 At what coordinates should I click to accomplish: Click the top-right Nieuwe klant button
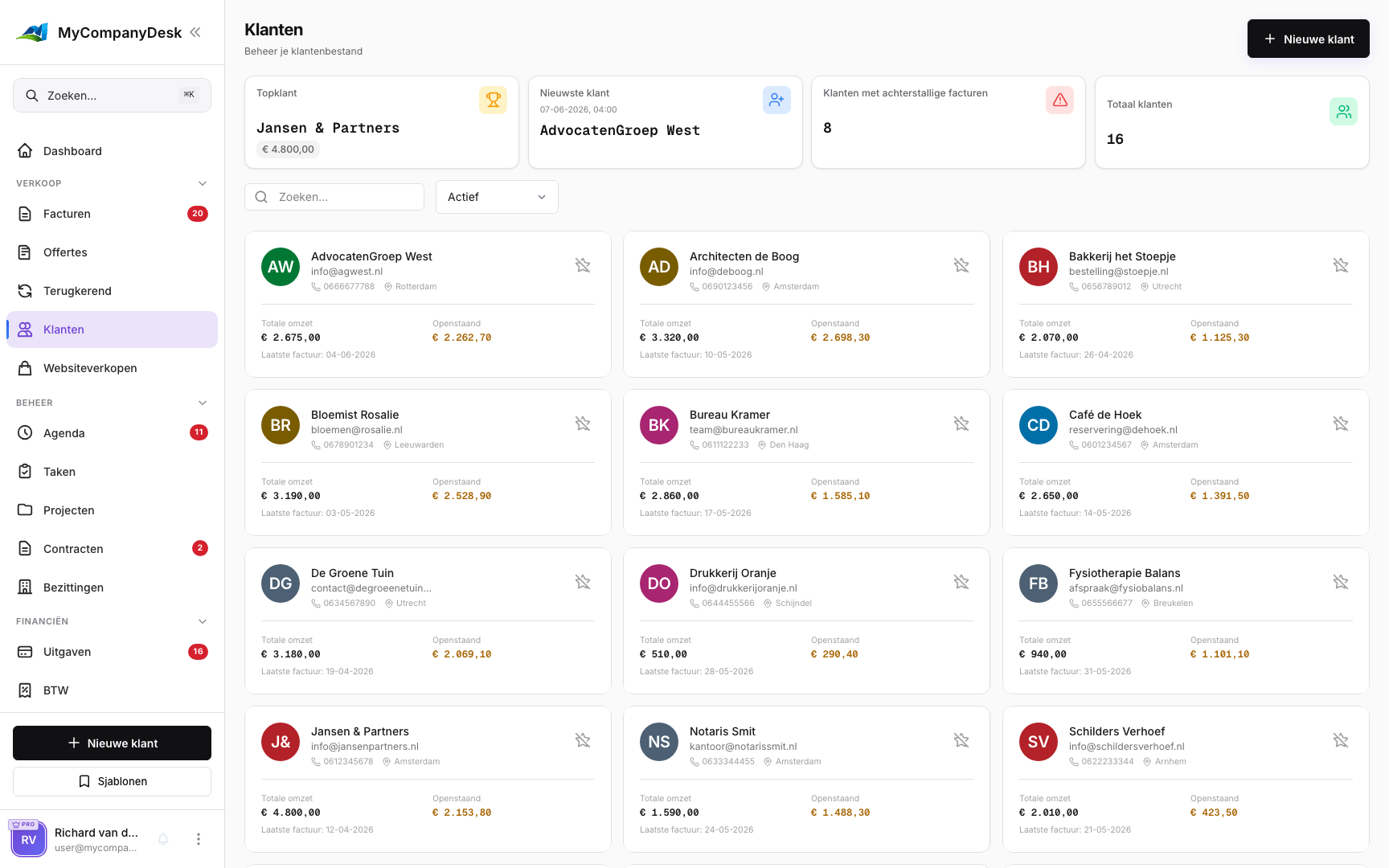(1308, 39)
